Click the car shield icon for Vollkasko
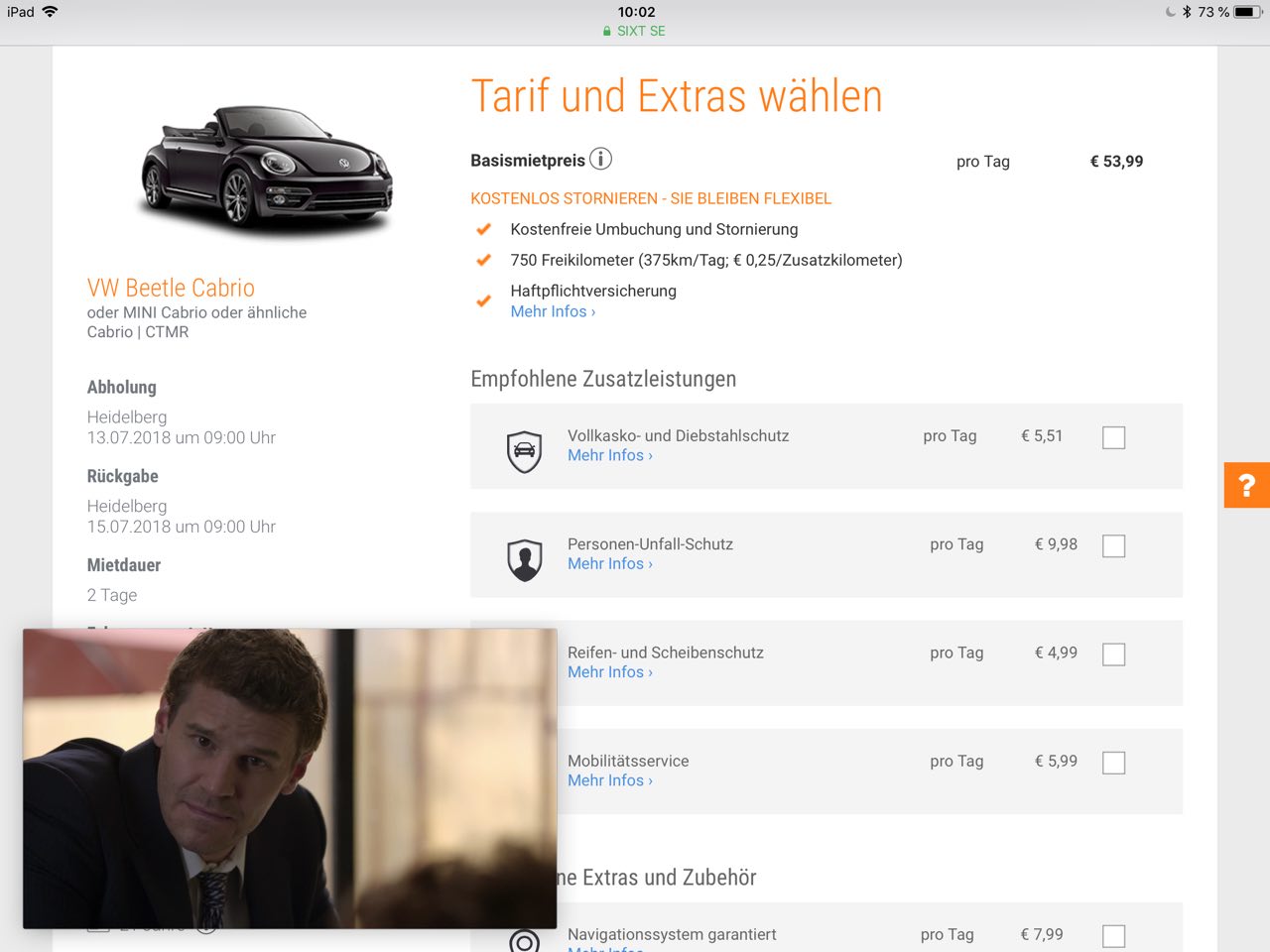 [x=524, y=451]
